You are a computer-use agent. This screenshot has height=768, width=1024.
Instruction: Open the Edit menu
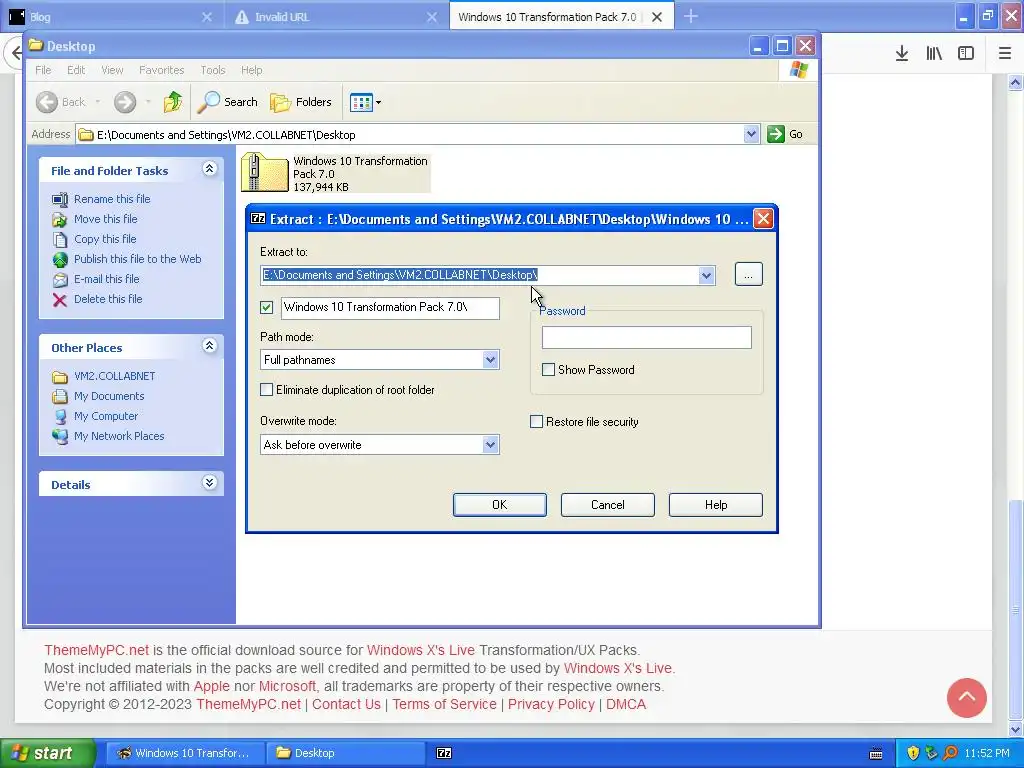76,70
